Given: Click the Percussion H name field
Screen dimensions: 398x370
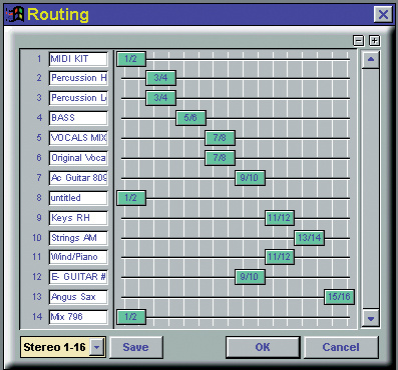Looking at the screenshot, I should click(78, 78).
